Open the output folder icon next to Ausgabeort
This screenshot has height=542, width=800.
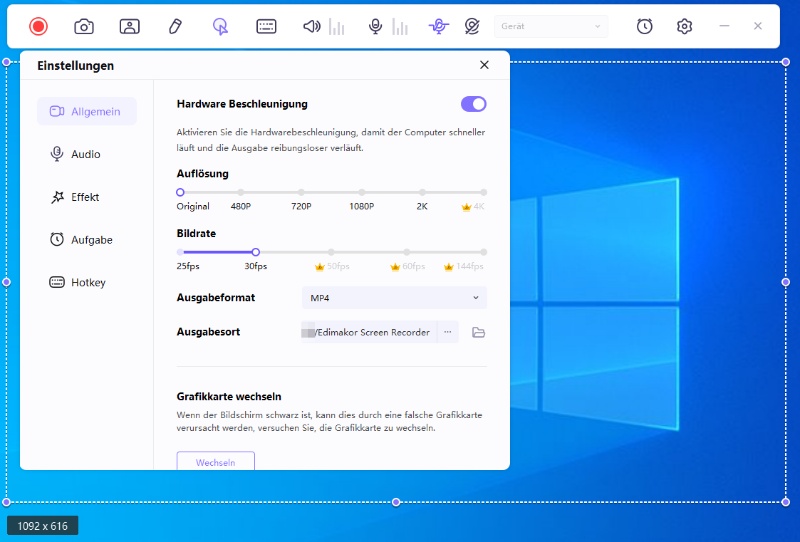point(478,332)
